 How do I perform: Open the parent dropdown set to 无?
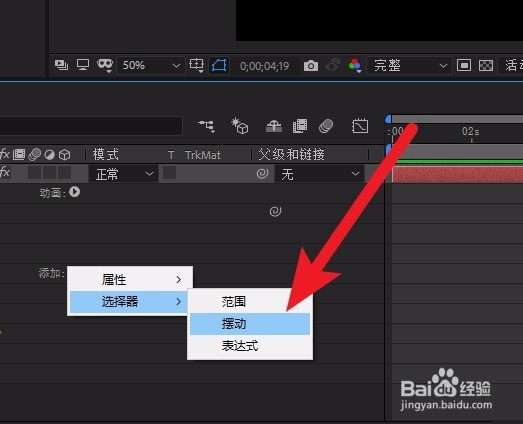coord(319,174)
